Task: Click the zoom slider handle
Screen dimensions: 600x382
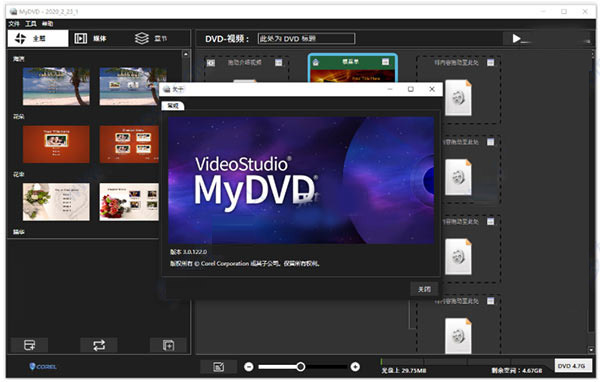Action: [301, 367]
